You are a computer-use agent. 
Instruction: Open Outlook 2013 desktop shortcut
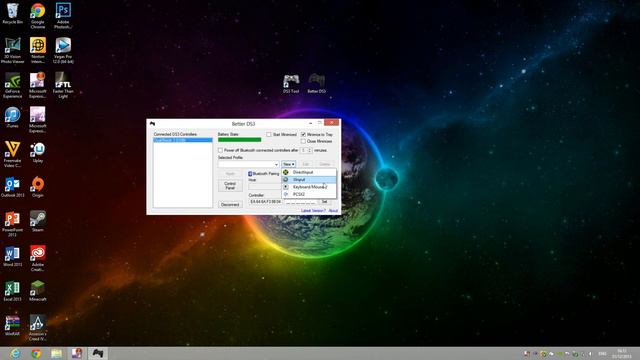coord(13,187)
